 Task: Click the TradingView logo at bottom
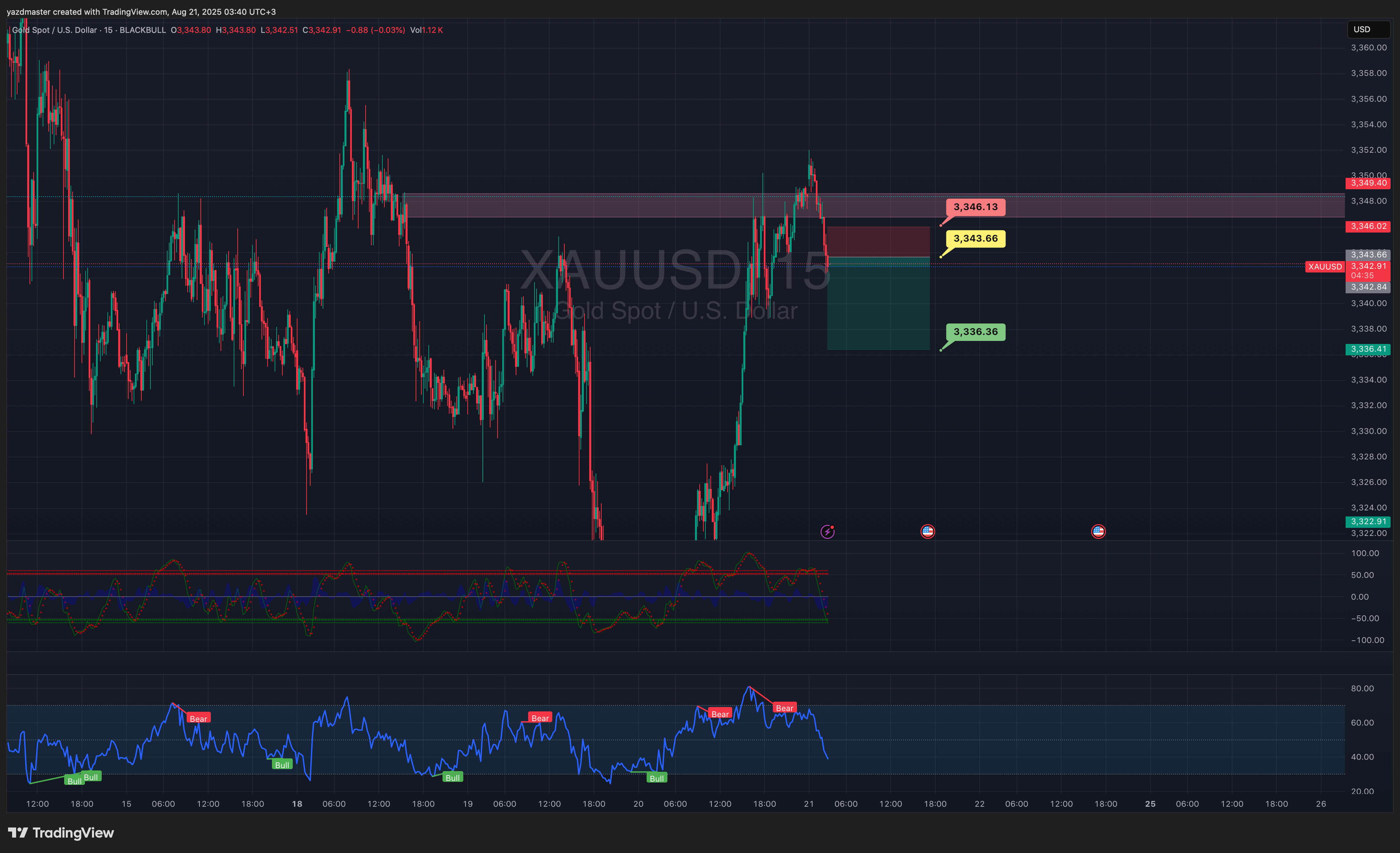coord(61,833)
